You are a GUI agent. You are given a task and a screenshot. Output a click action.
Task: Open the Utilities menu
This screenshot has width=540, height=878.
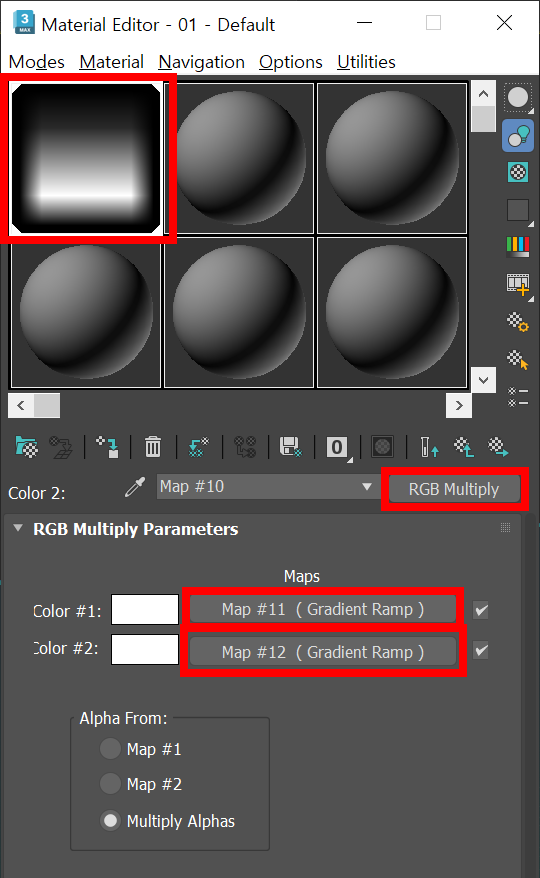point(366,62)
